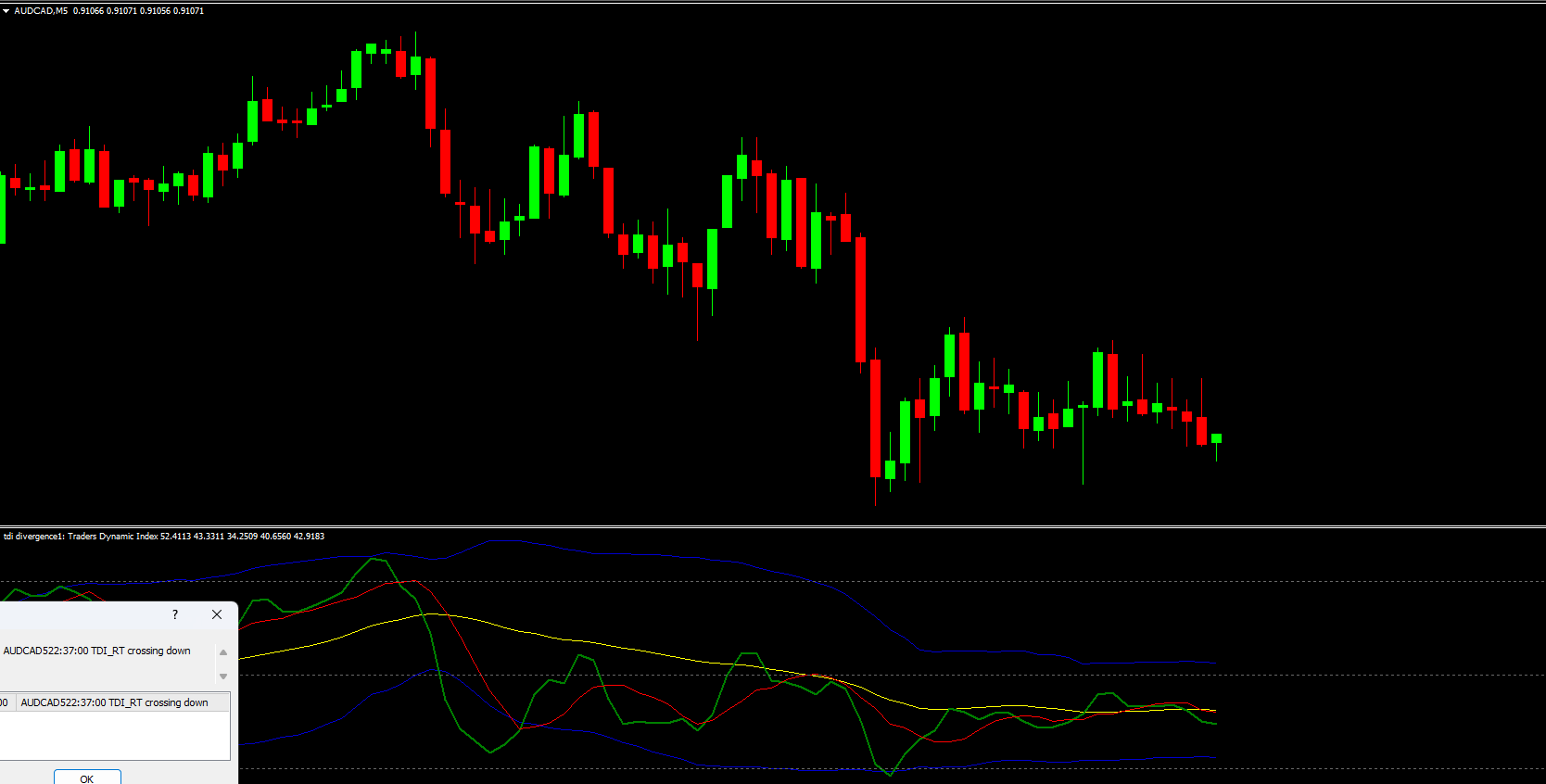
Task: Click the time column cell in alert row
Action: (5, 702)
